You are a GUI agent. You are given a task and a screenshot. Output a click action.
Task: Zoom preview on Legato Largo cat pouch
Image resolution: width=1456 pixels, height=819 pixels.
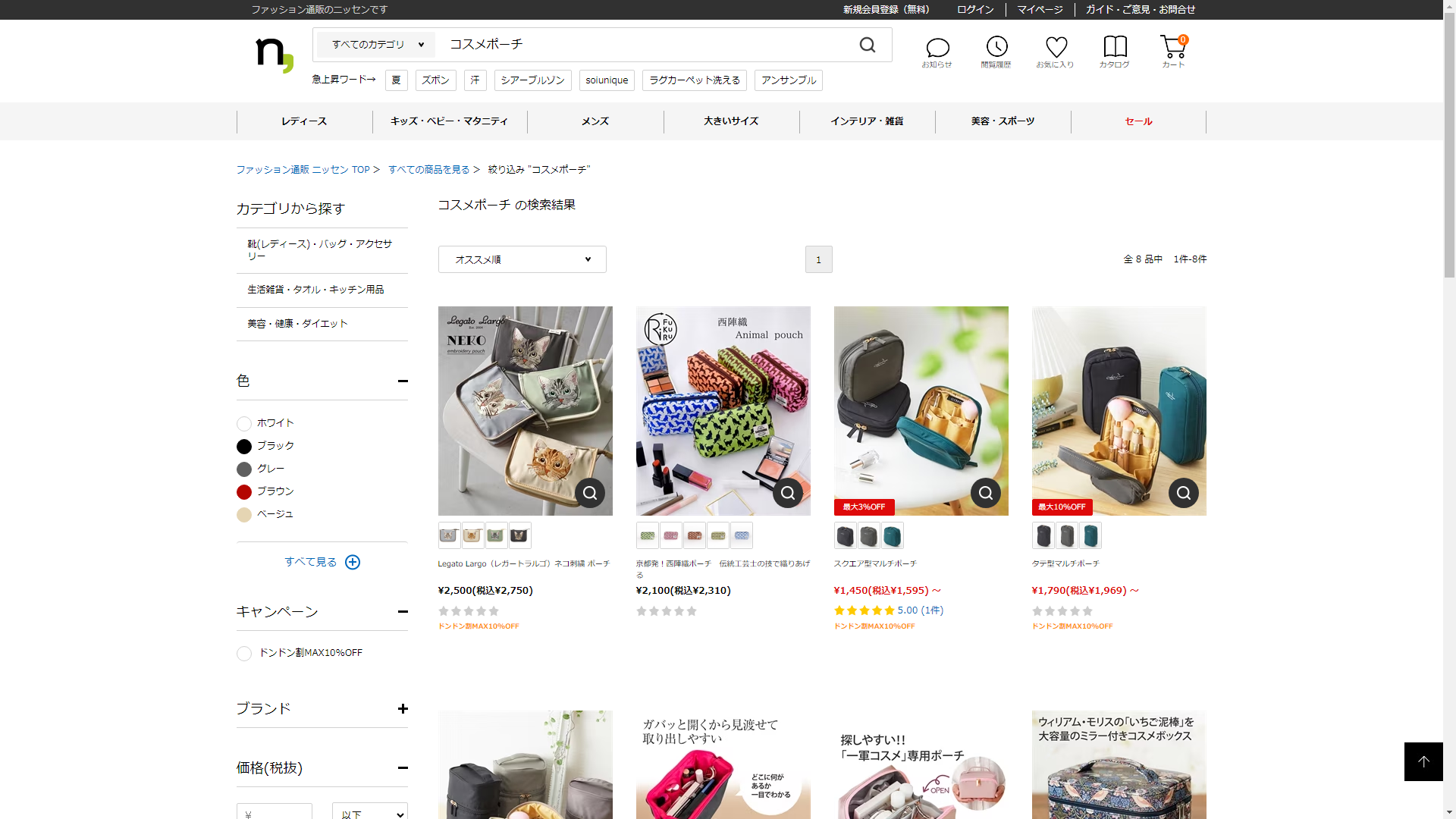590,493
